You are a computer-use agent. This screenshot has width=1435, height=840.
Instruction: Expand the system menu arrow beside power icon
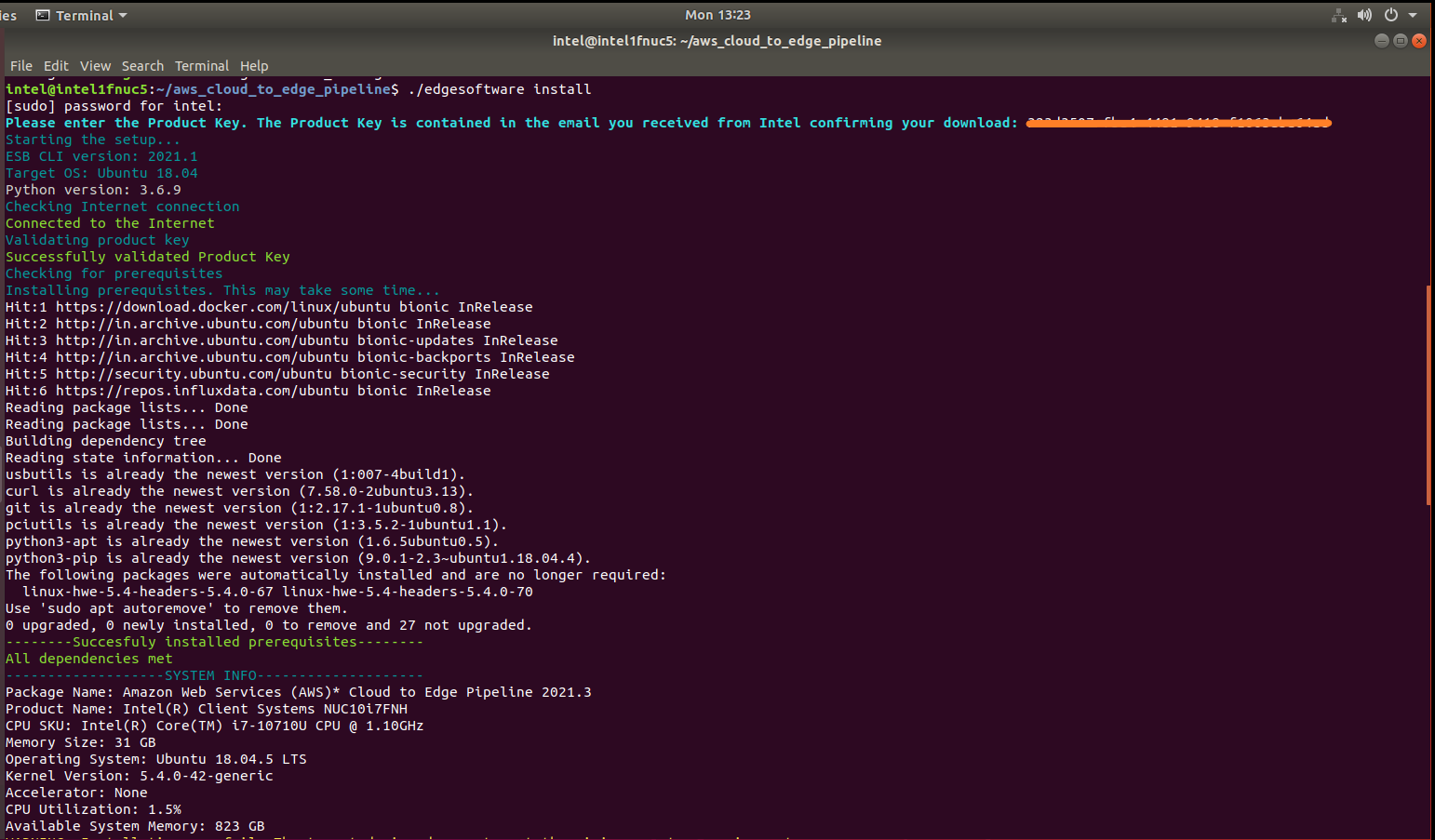pos(1413,15)
